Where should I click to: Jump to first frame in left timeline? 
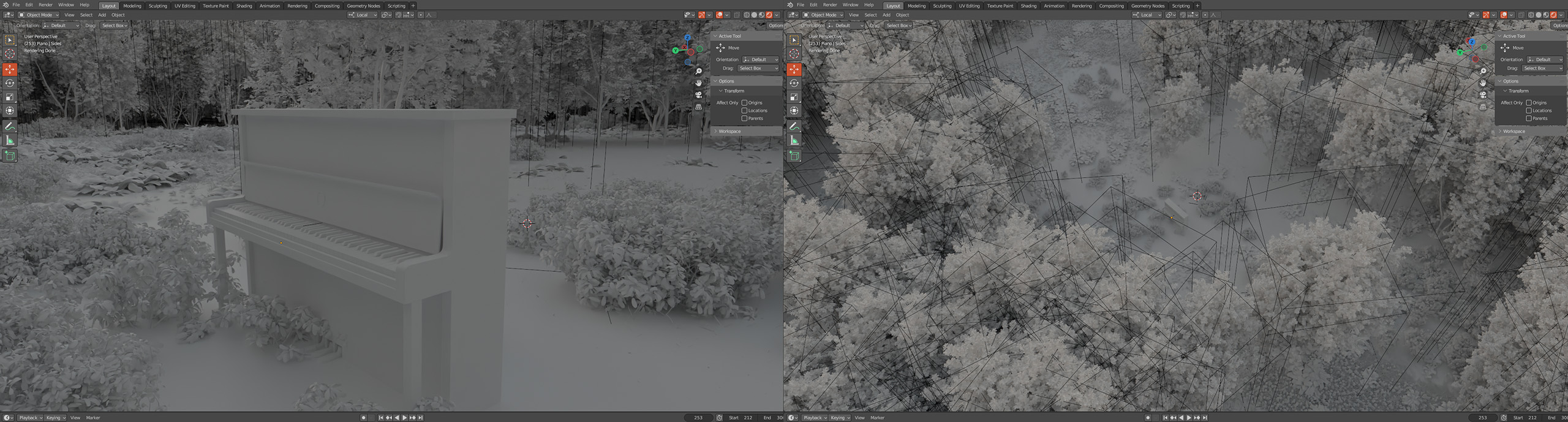(x=380, y=418)
